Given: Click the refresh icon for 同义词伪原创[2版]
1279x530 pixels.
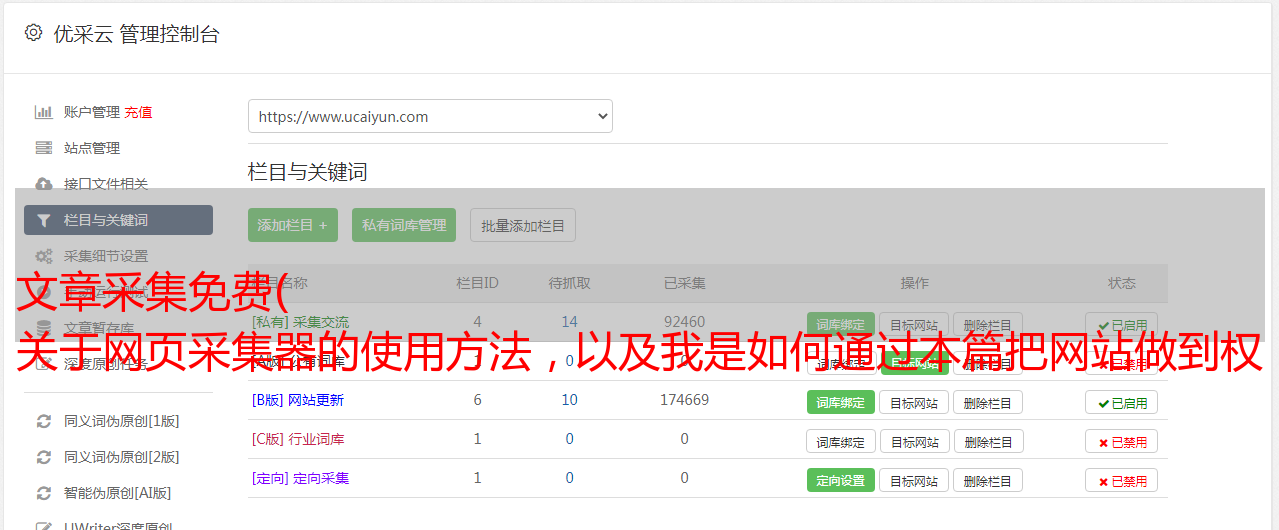Looking at the screenshot, I should pyautogui.click(x=43, y=457).
